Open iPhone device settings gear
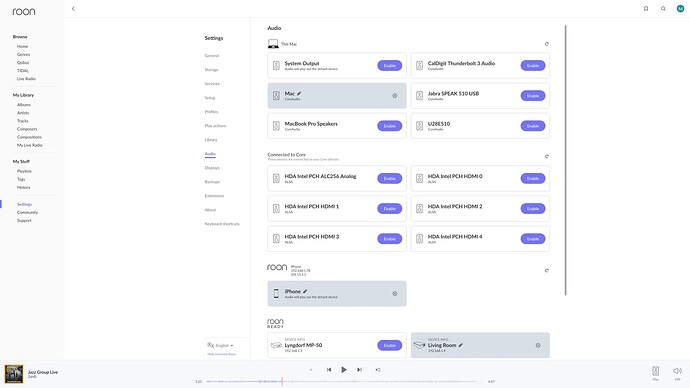690x388 pixels. point(395,293)
